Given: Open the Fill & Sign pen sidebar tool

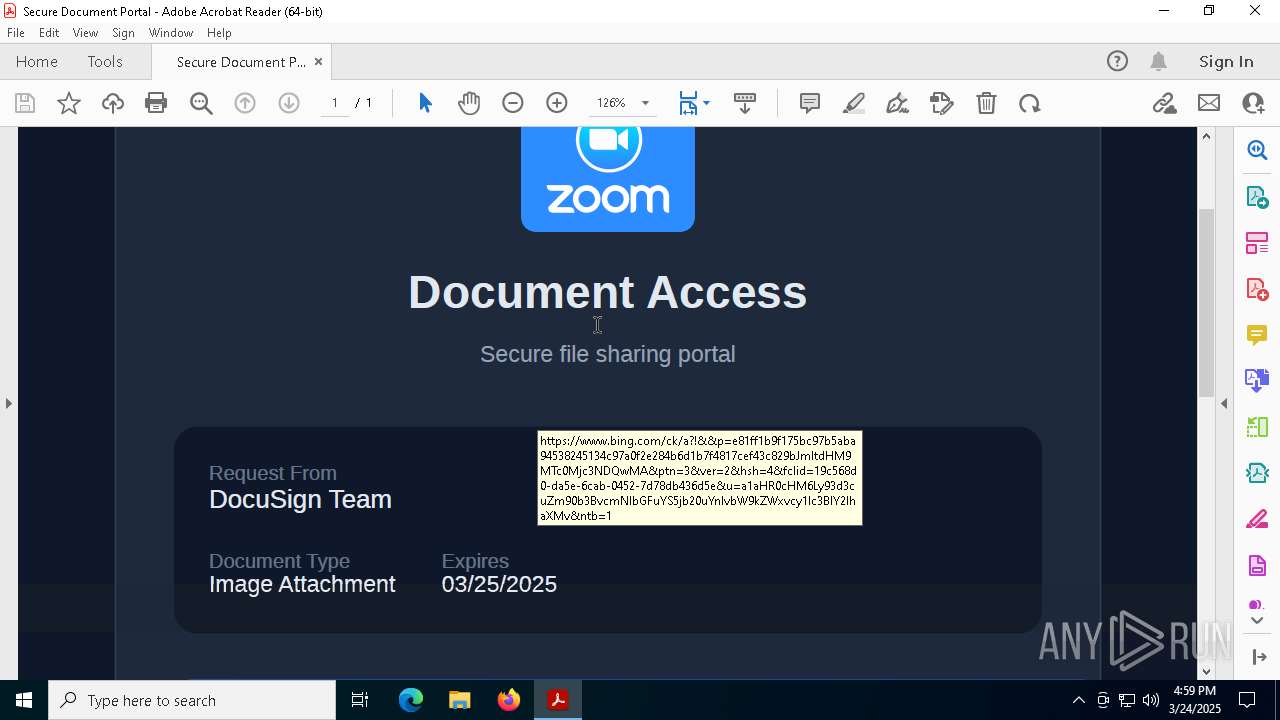Looking at the screenshot, I should coord(1257,520).
